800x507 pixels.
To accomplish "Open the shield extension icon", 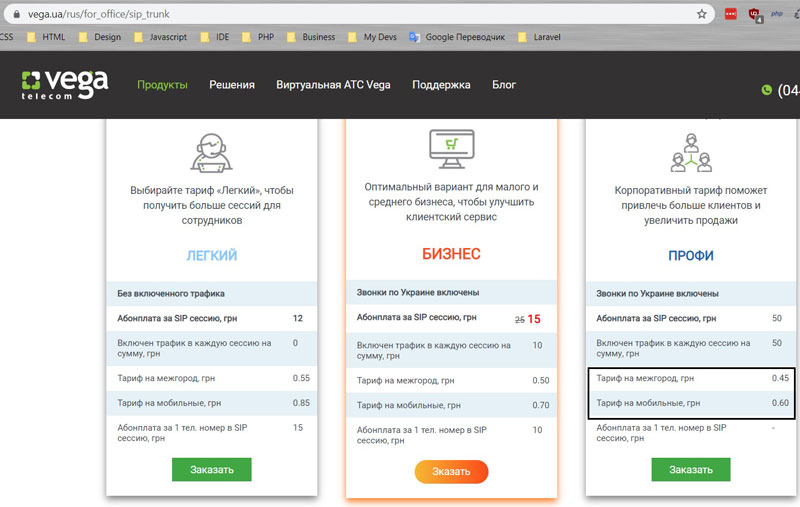I will coord(755,15).
